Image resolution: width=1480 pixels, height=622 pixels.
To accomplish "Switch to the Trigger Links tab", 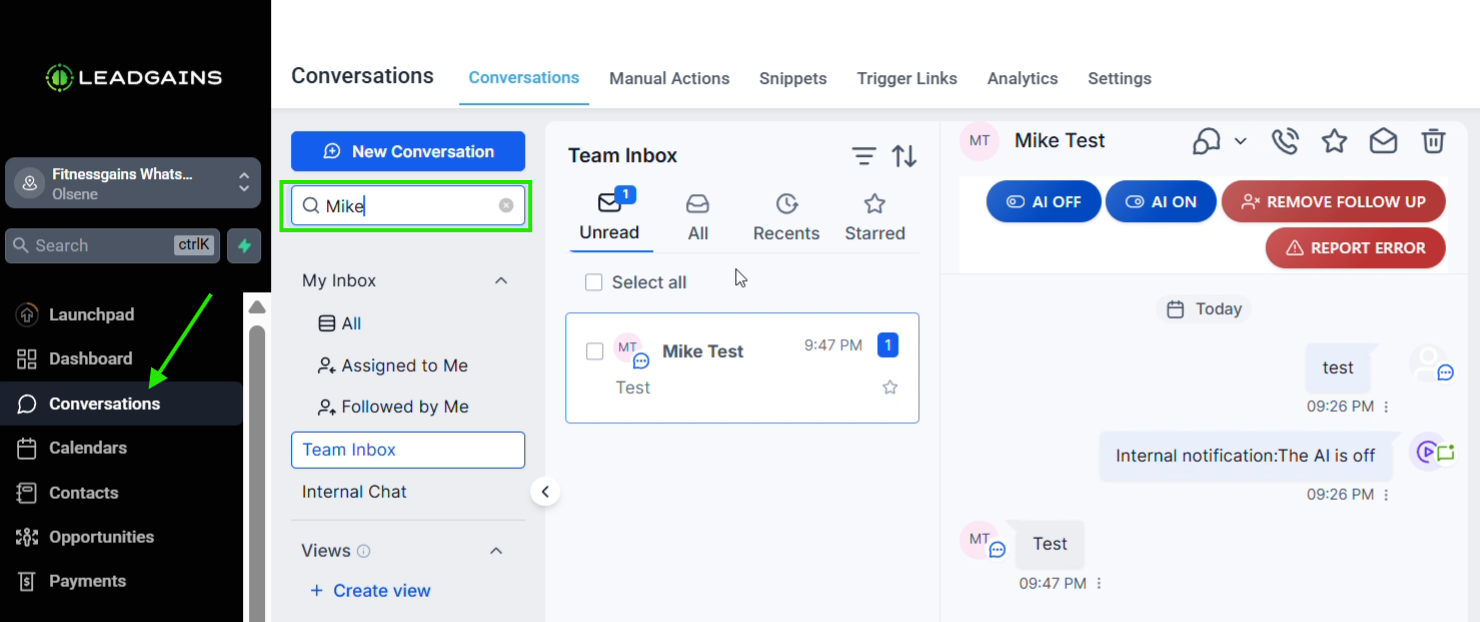I will (907, 78).
